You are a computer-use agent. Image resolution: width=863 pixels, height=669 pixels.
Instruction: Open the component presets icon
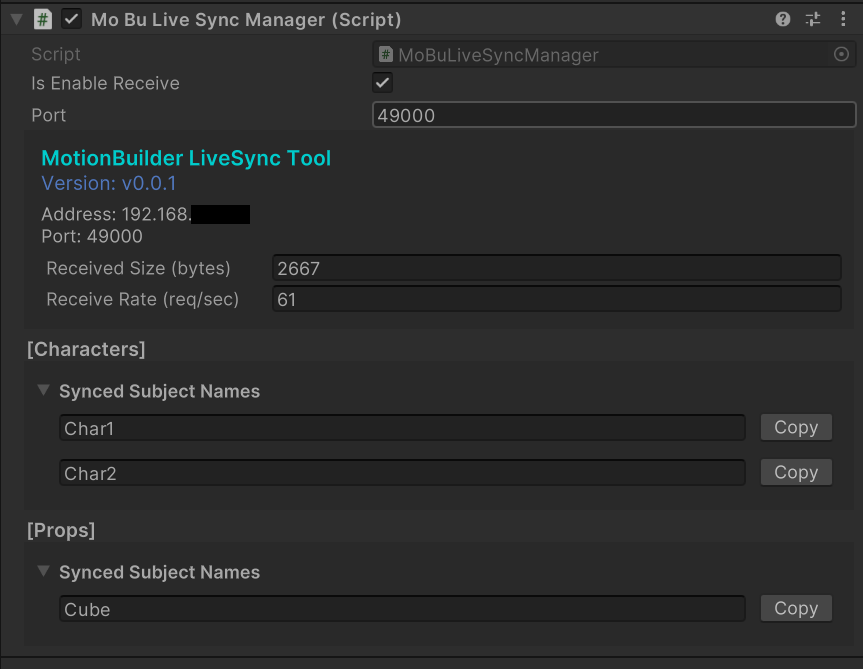(813, 18)
